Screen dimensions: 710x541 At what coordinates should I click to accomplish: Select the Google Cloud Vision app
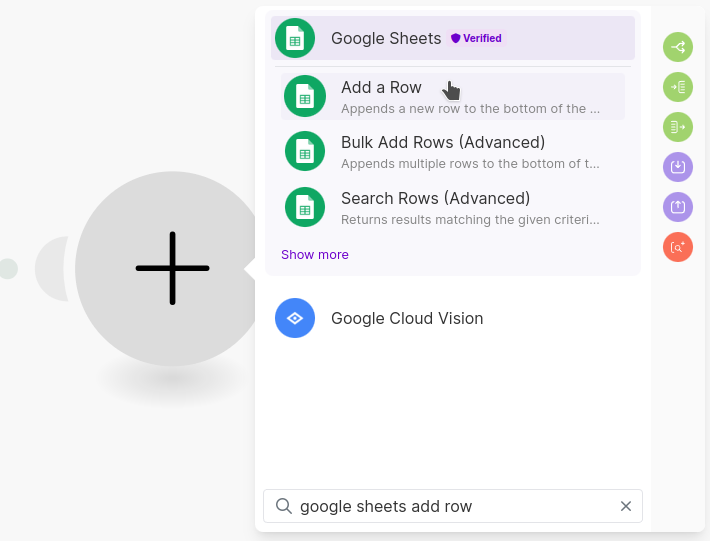click(453, 318)
